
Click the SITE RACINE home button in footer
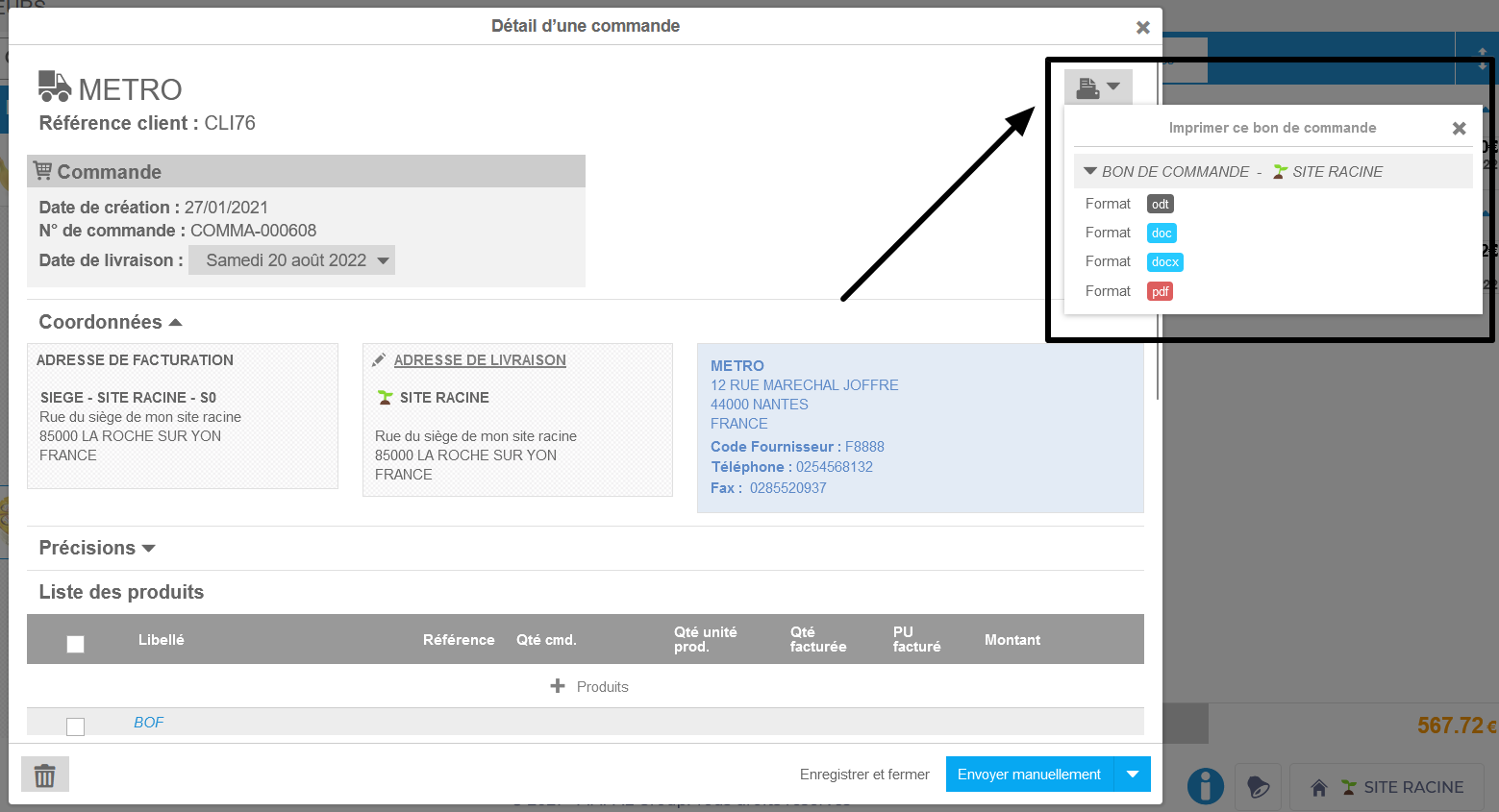1387,787
